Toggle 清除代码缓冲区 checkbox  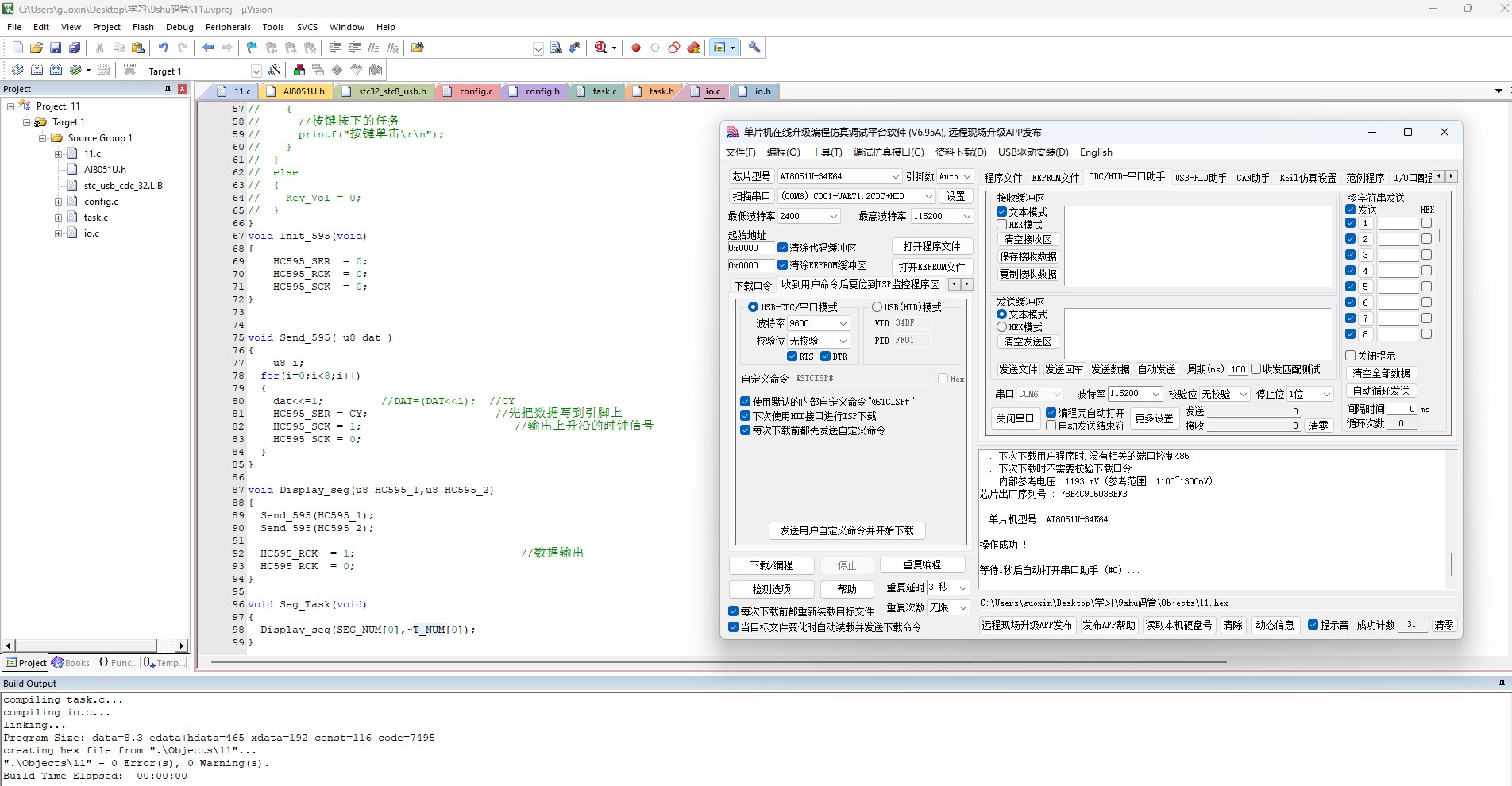(x=782, y=248)
